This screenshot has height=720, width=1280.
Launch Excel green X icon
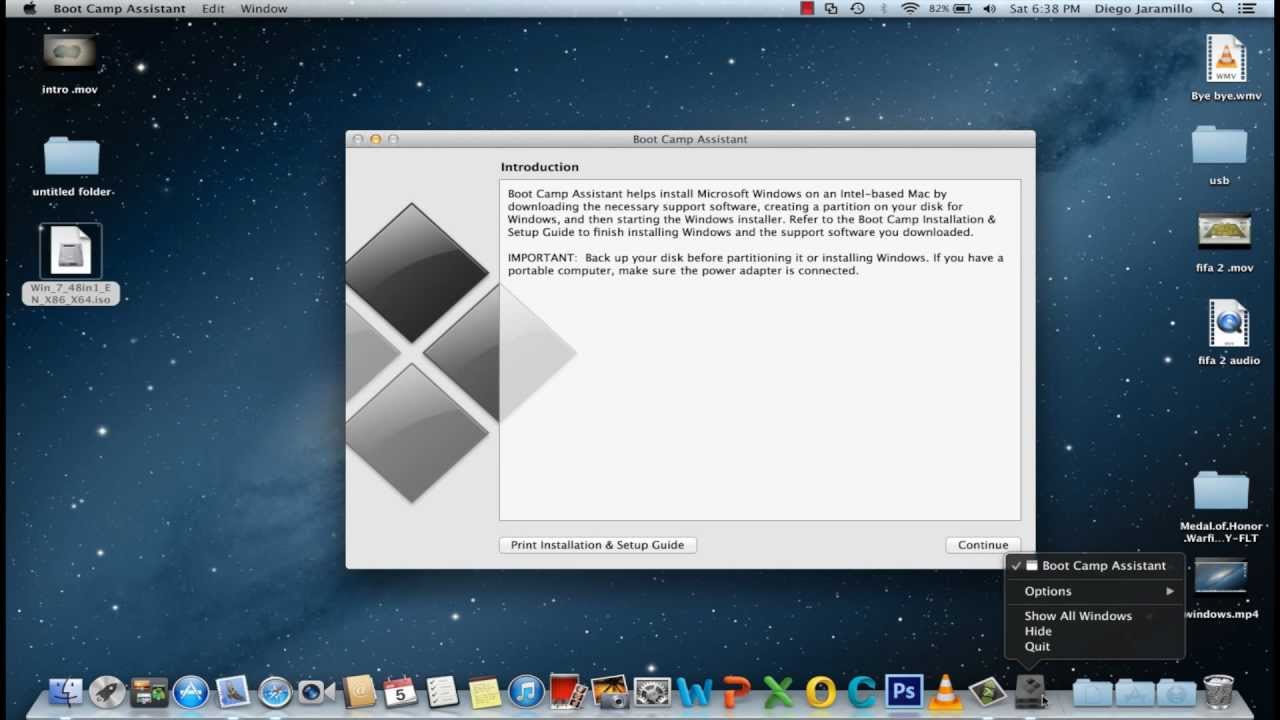point(778,692)
